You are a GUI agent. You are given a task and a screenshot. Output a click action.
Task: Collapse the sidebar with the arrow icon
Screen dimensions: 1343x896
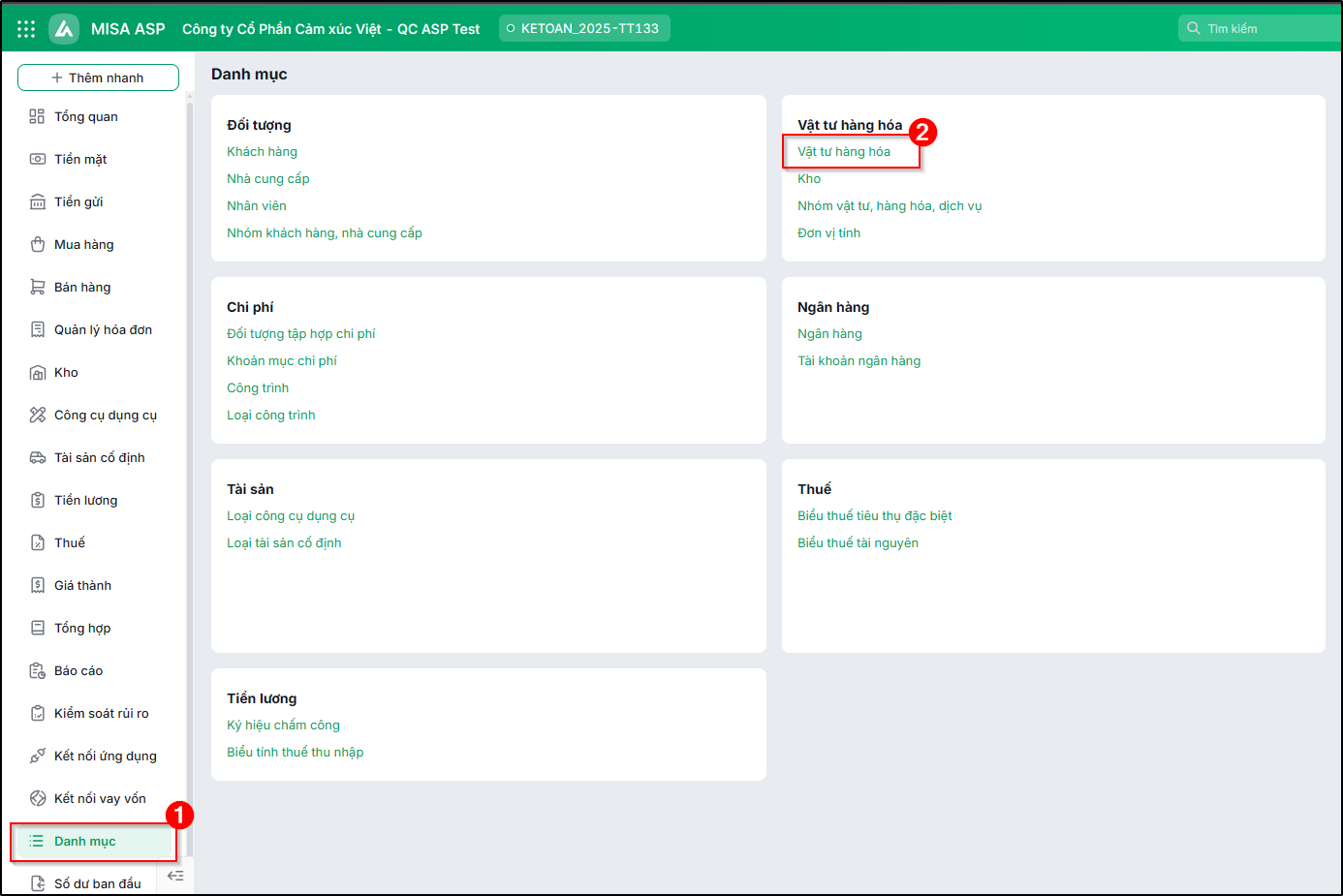click(x=175, y=876)
